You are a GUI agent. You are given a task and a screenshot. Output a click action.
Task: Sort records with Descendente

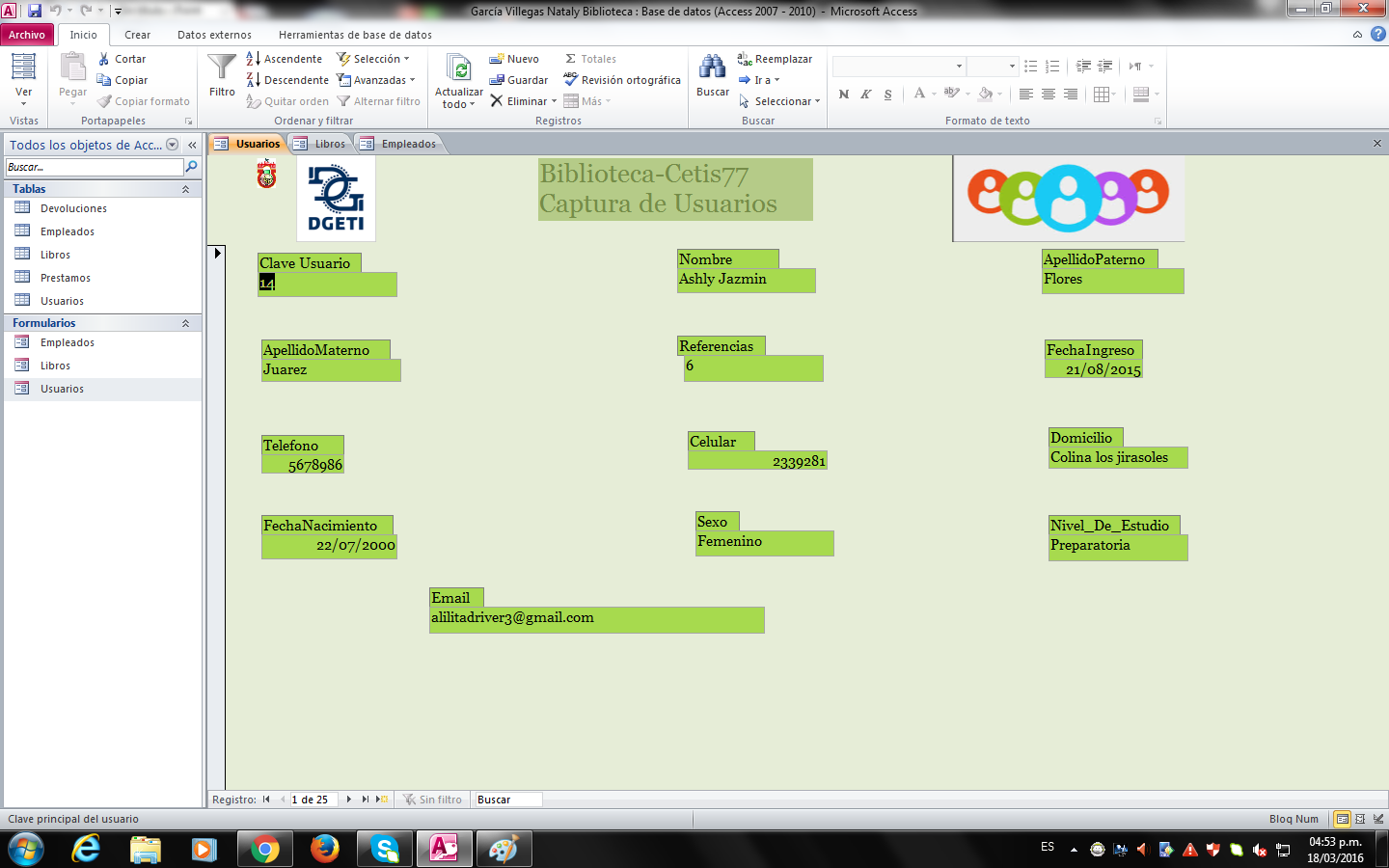click(287, 80)
